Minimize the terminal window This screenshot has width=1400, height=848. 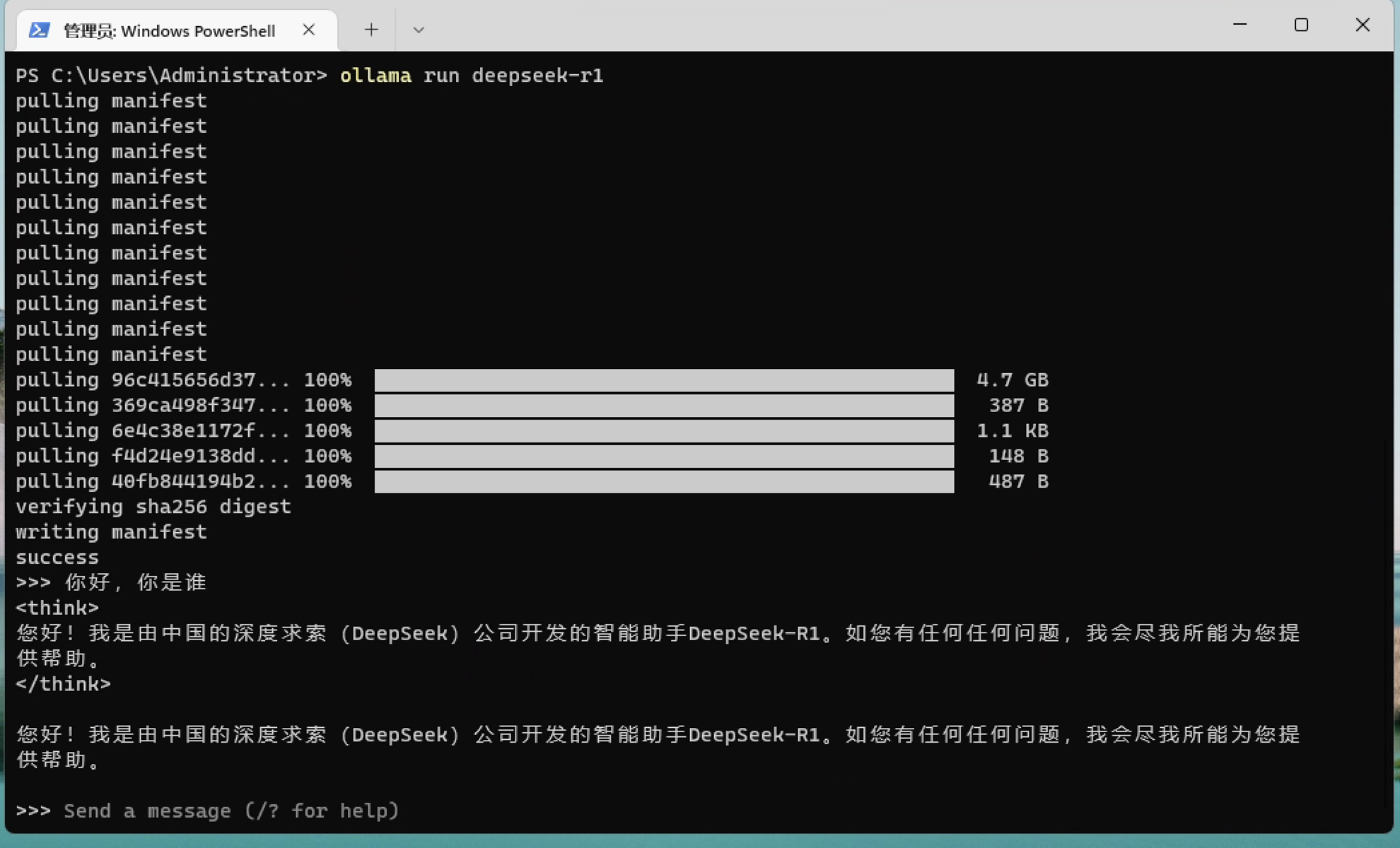click(x=1240, y=25)
